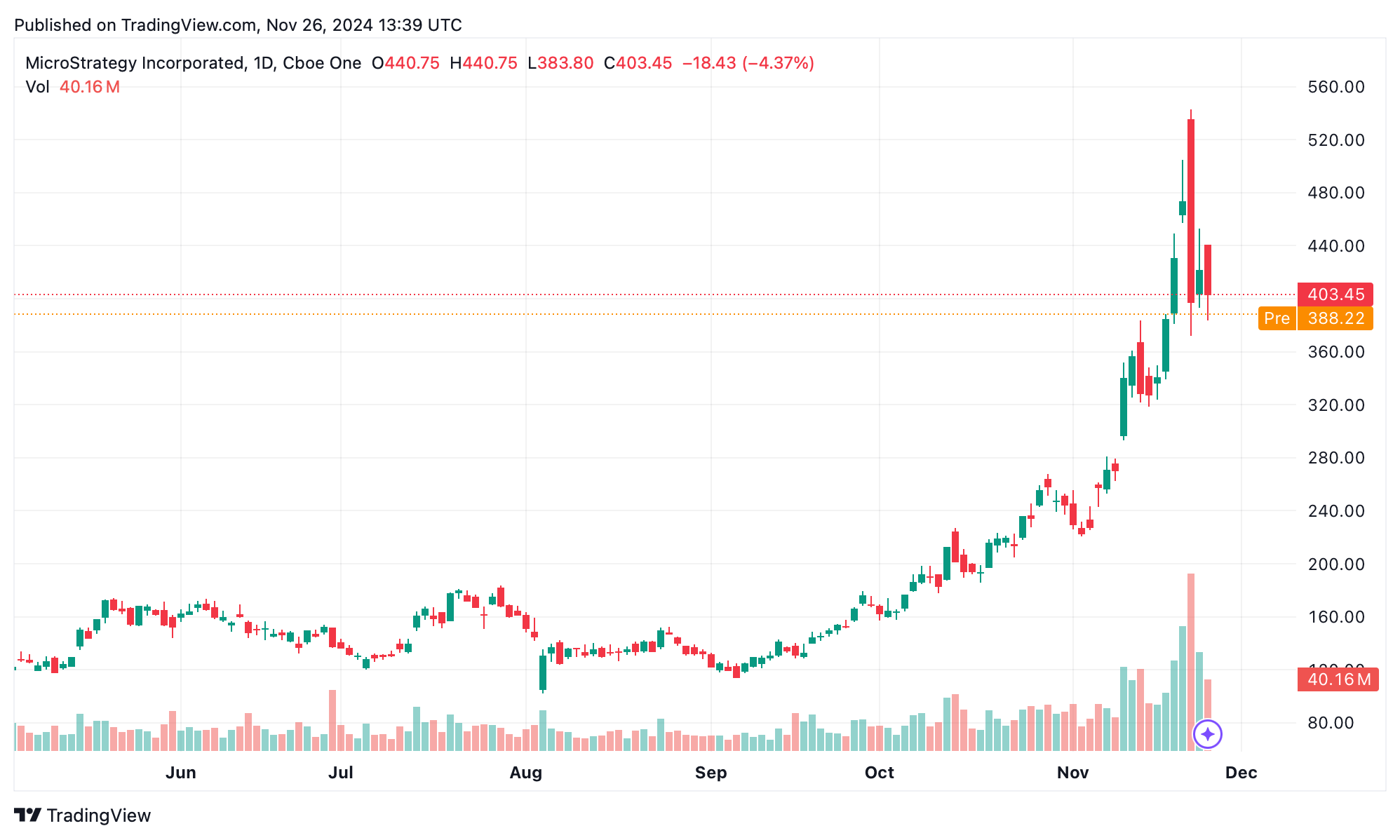Click the Jun label on time axis
The height and width of the screenshot is (840, 1400).
(x=181, y=773)
